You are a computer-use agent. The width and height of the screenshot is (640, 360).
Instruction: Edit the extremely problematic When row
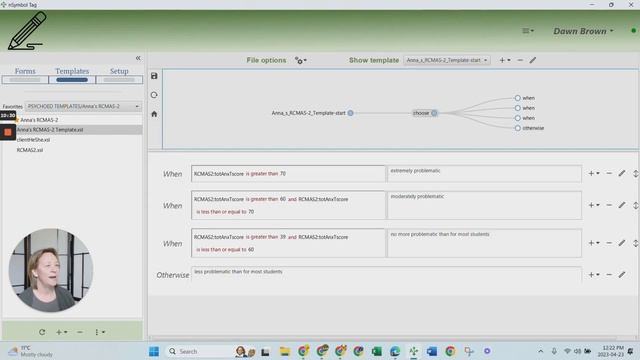(x=622, y=173)
